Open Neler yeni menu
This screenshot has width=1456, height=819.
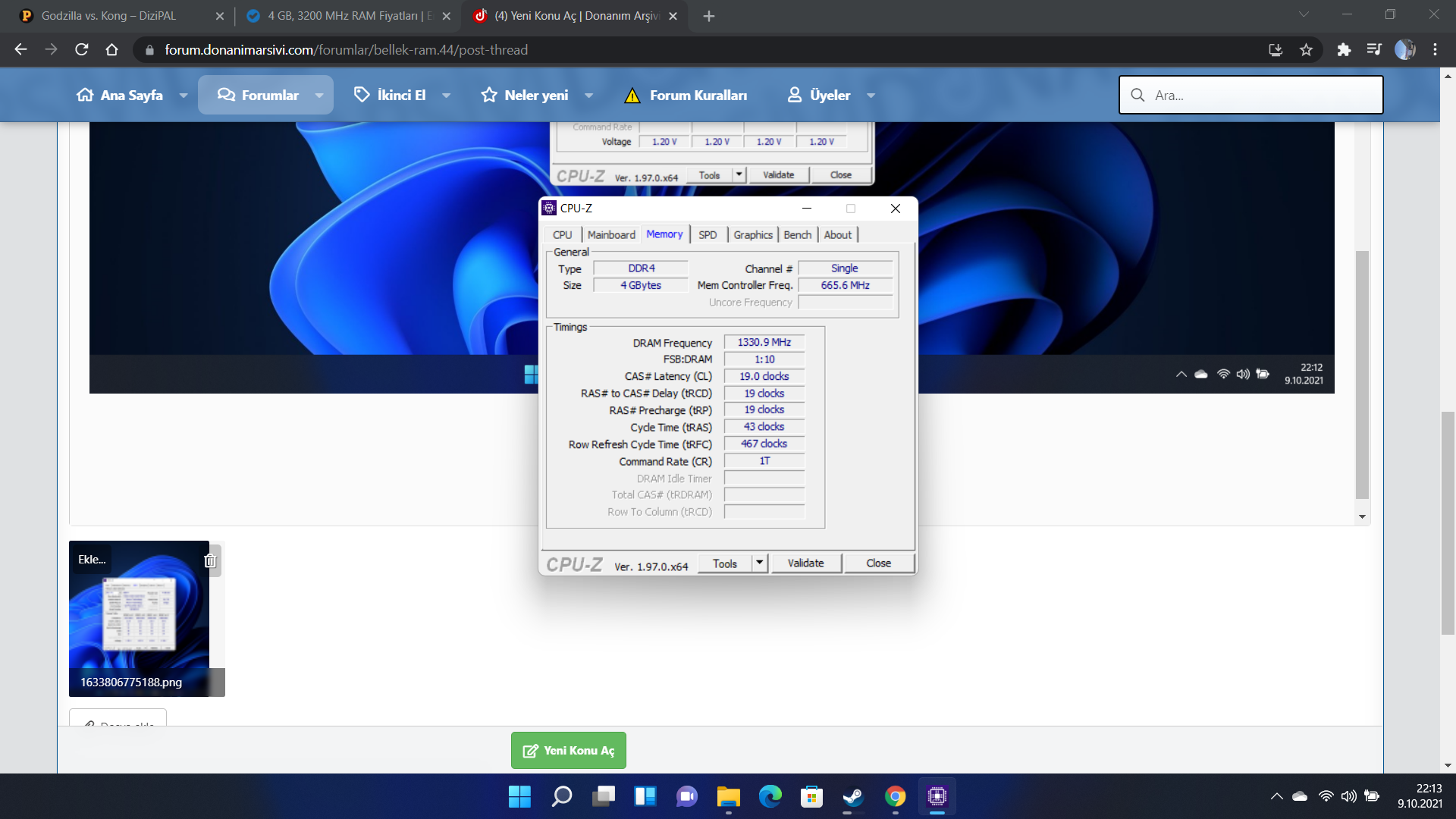[524, 95]
